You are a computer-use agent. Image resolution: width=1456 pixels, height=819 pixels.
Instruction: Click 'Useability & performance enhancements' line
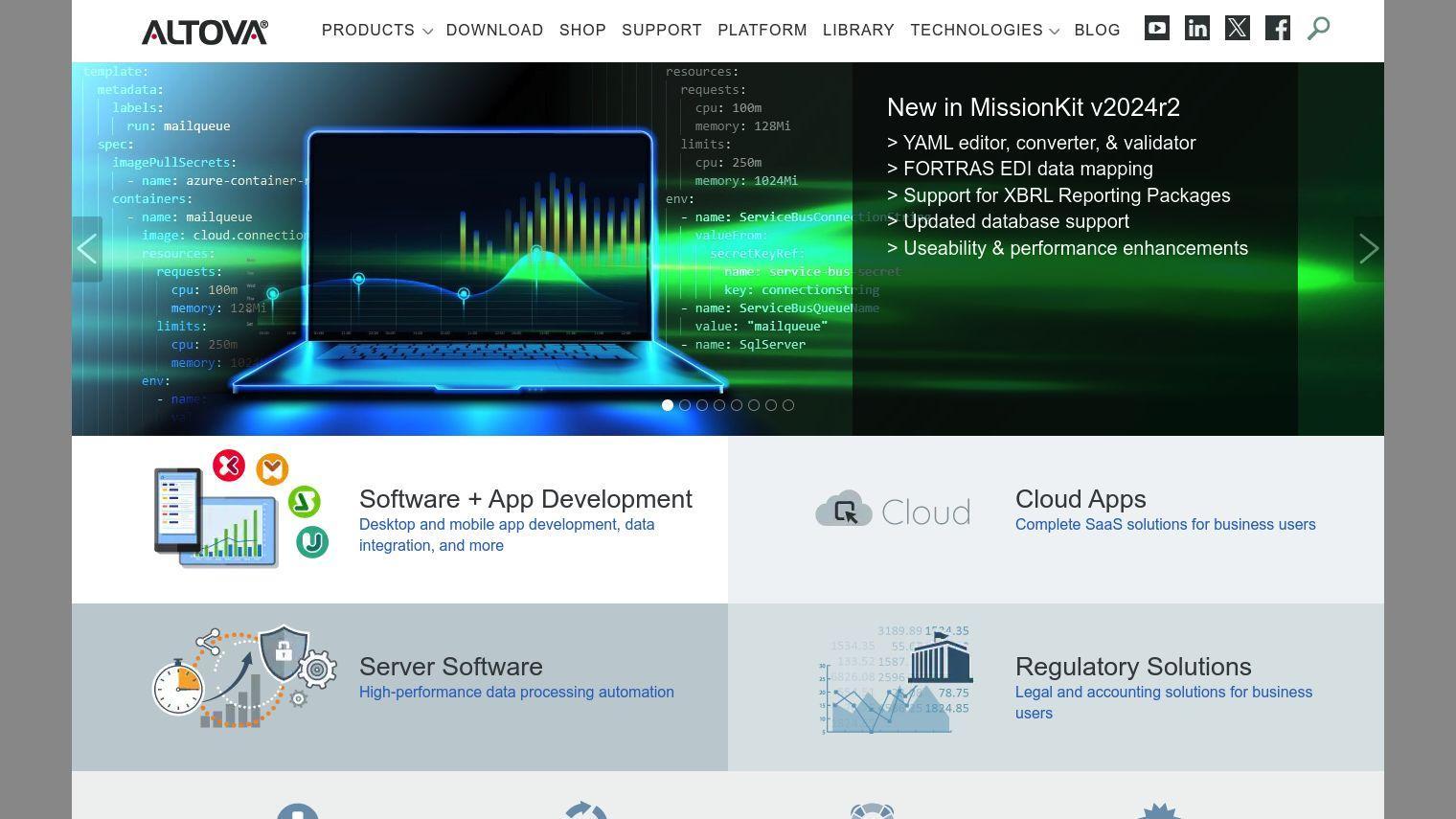(x=1068, y=248)
